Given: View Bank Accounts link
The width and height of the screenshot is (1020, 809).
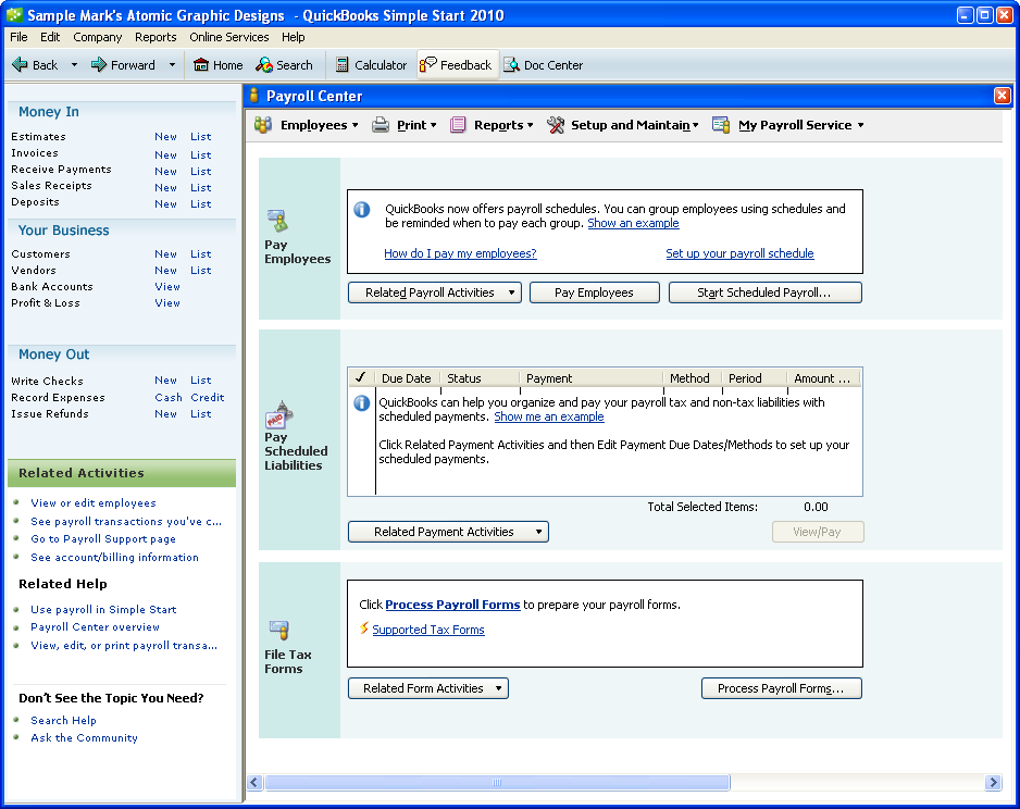Looking at the screenshot, I should (167, 286).
